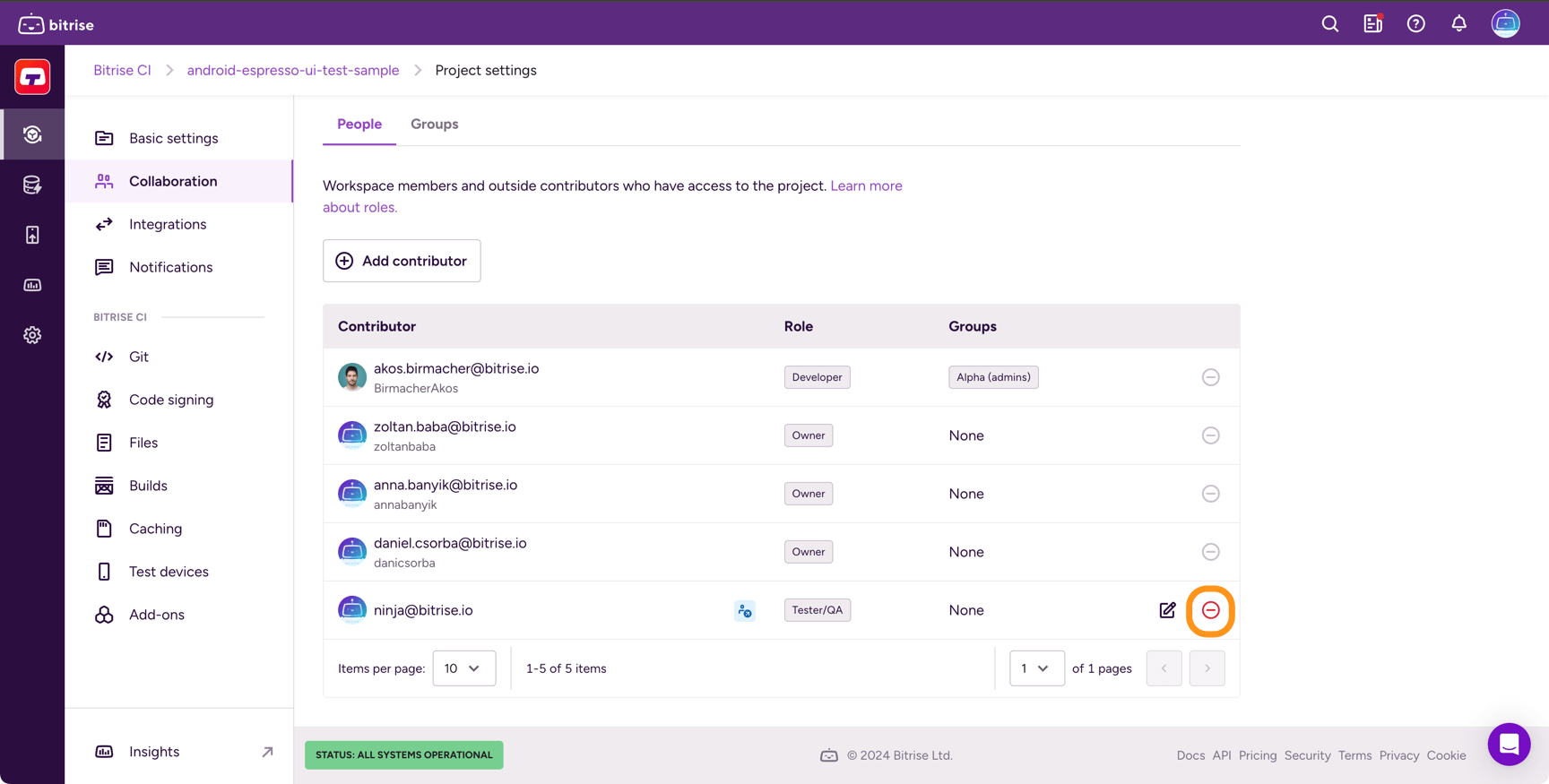Go to Integrations settings
1549x784 pixels.
(168, 224)
